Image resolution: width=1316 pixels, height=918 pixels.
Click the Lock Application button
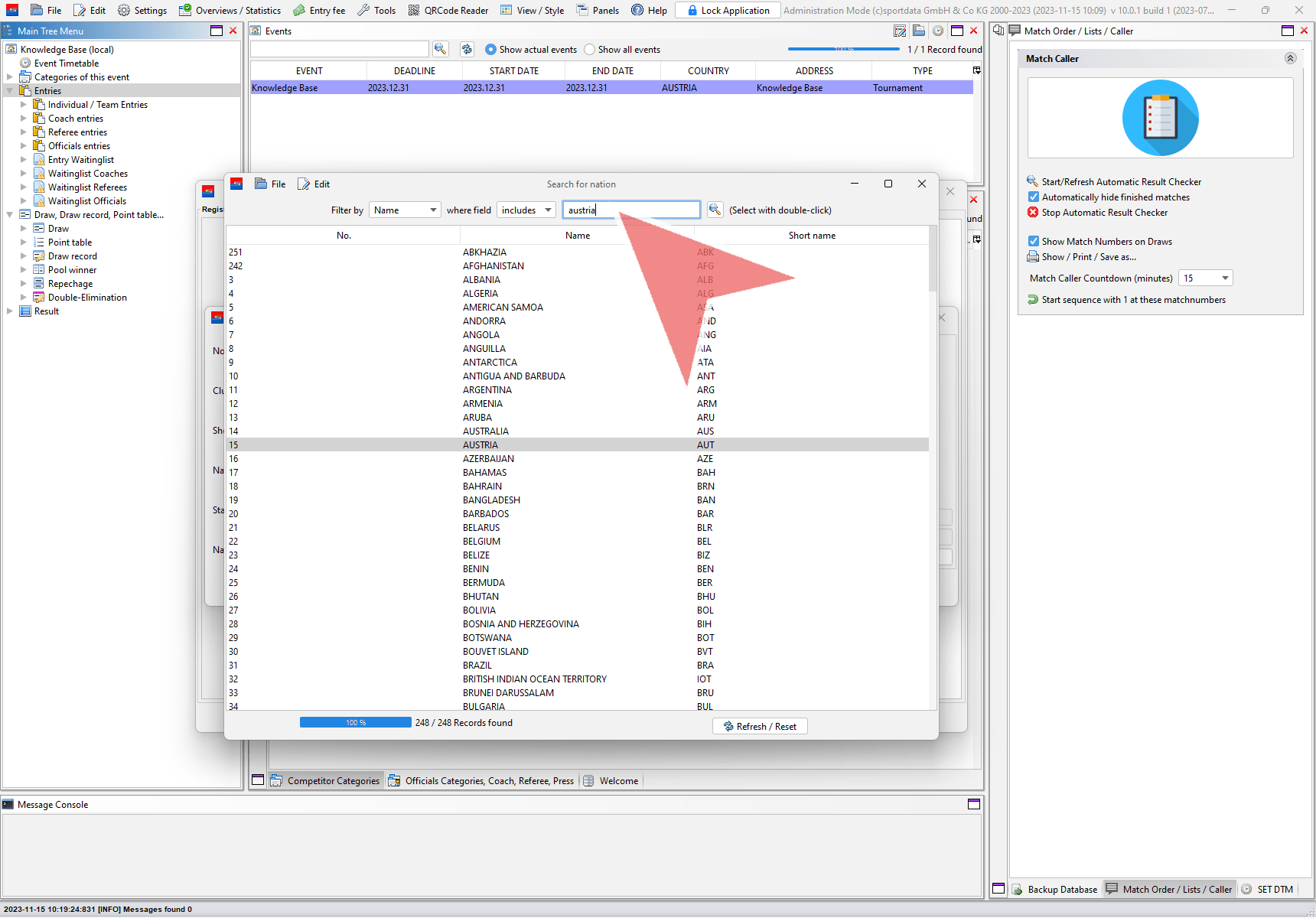728,10
